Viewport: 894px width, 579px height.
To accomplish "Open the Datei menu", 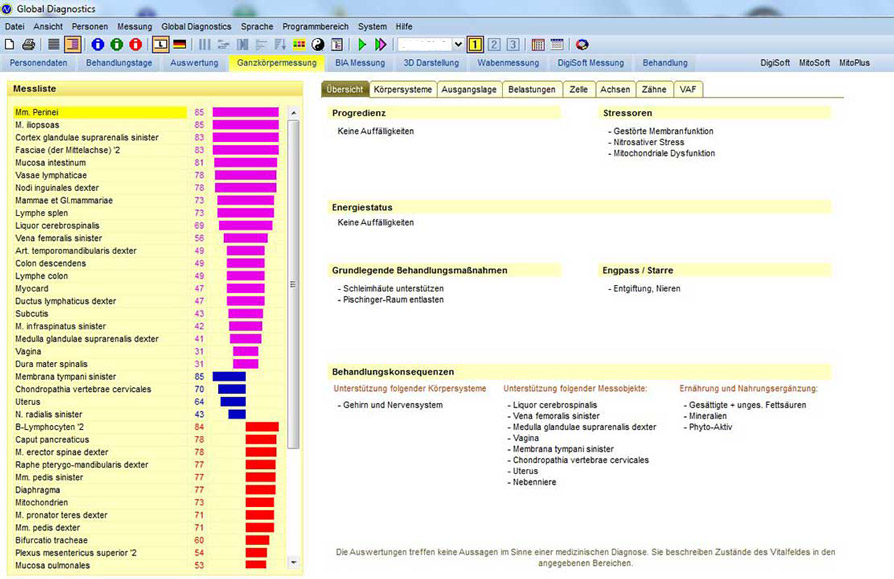I will [x=15, y=26].
